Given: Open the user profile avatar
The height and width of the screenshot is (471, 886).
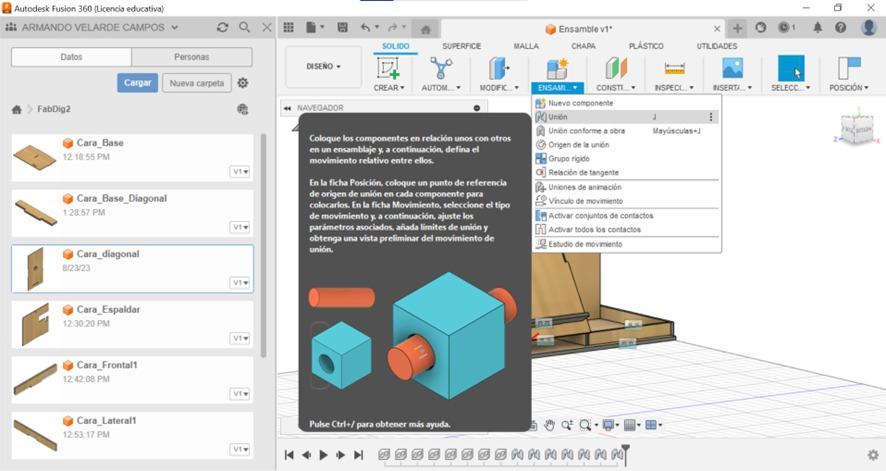Looking at the screenshot, I should coord(868,27).
